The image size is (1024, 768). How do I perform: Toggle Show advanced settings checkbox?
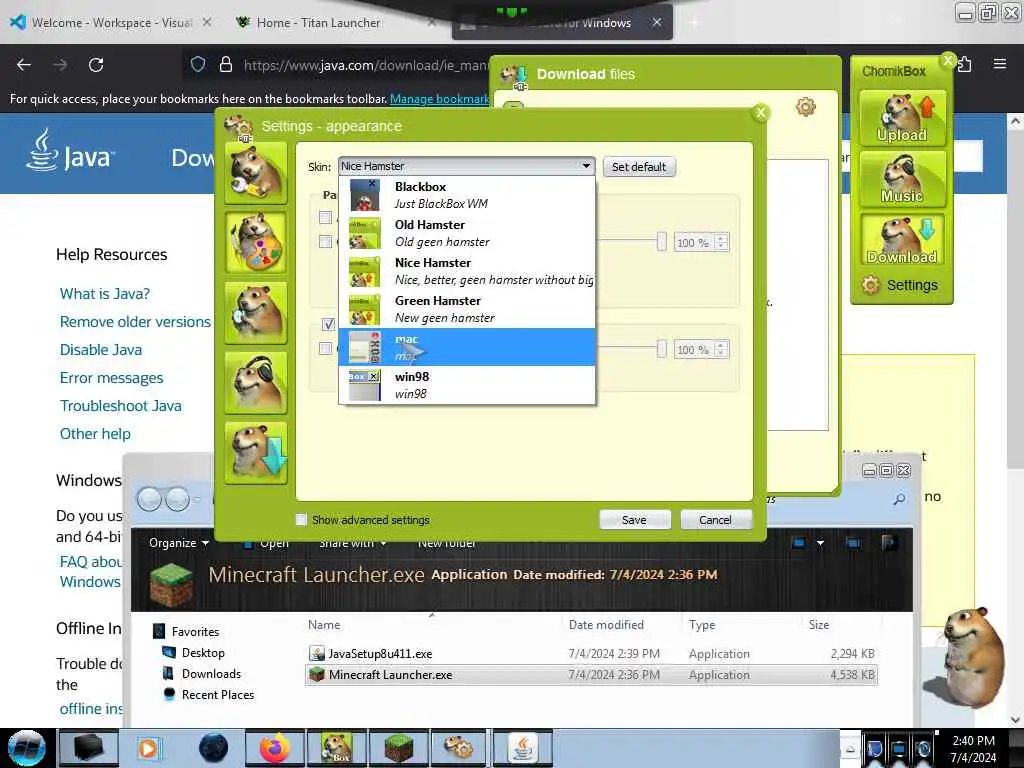click(x=301, y=520)
